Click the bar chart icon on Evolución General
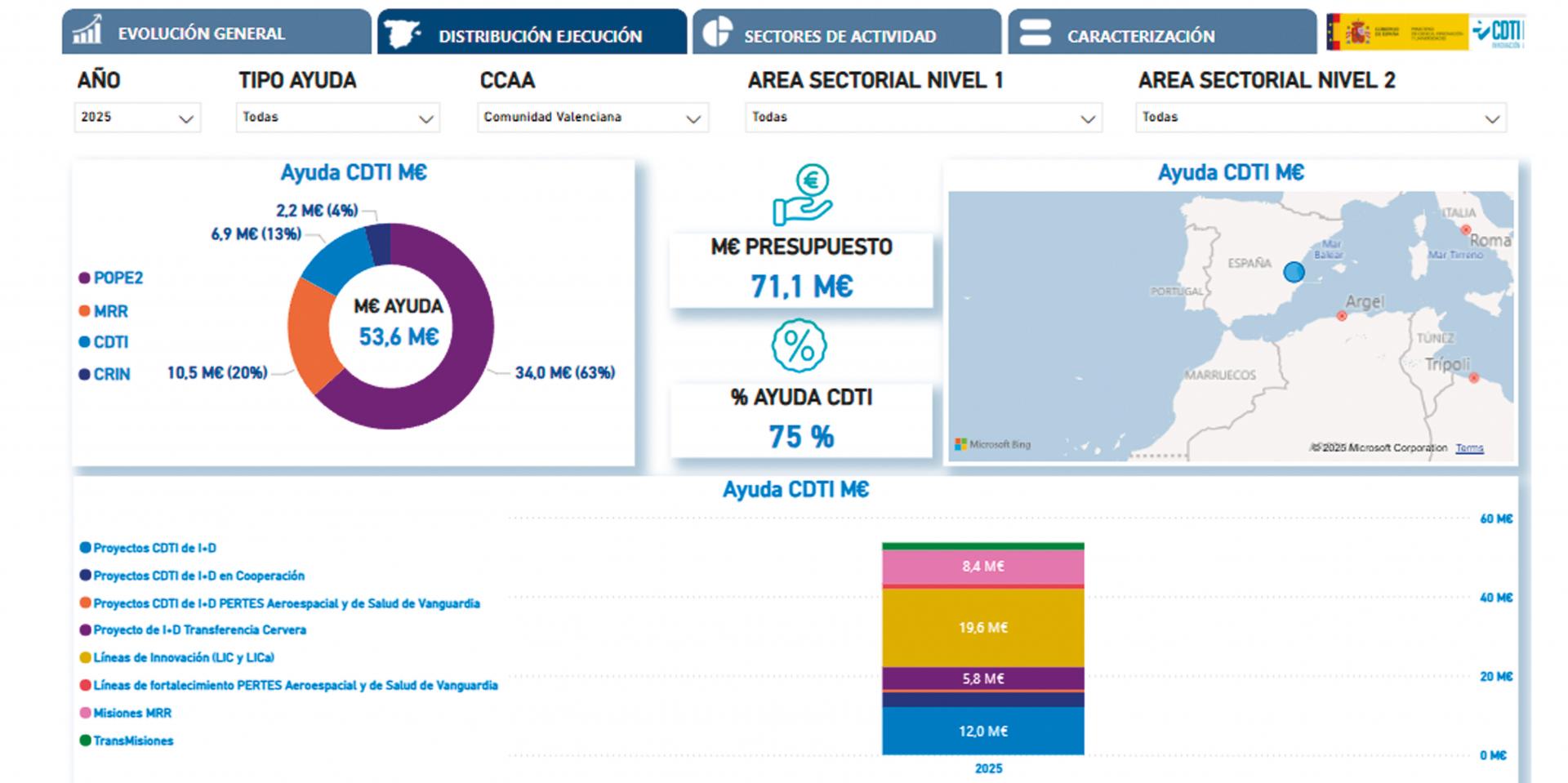The height and width of the screenshot is (783, 1568). coord(87,30)
